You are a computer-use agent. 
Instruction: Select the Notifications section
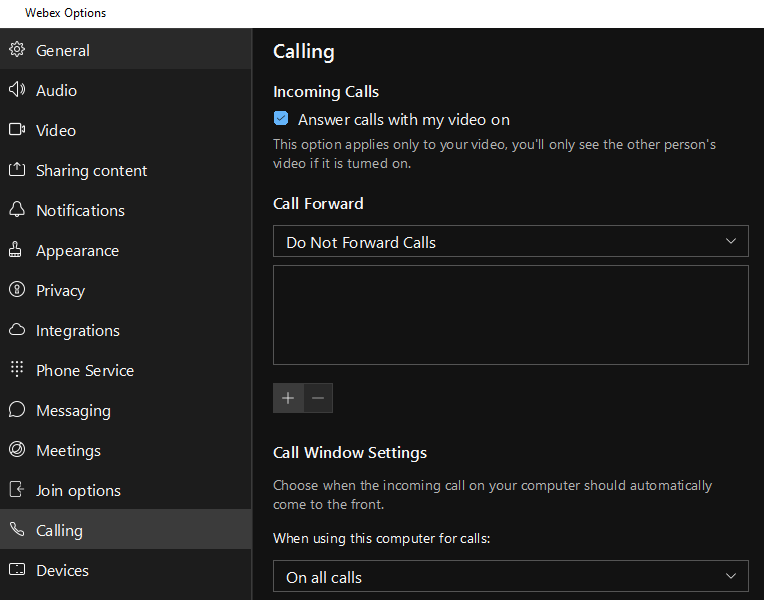pos(126,210)
